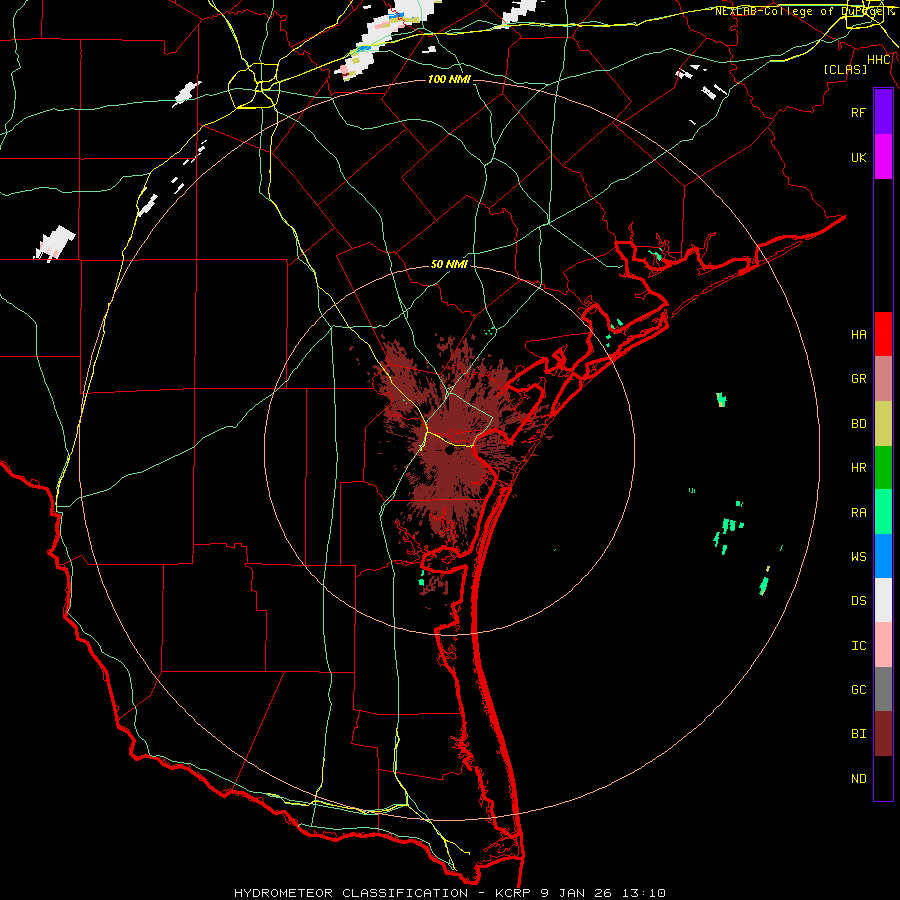Click the "GC" legend label
The image size is (900, 900).
[858, 690]
